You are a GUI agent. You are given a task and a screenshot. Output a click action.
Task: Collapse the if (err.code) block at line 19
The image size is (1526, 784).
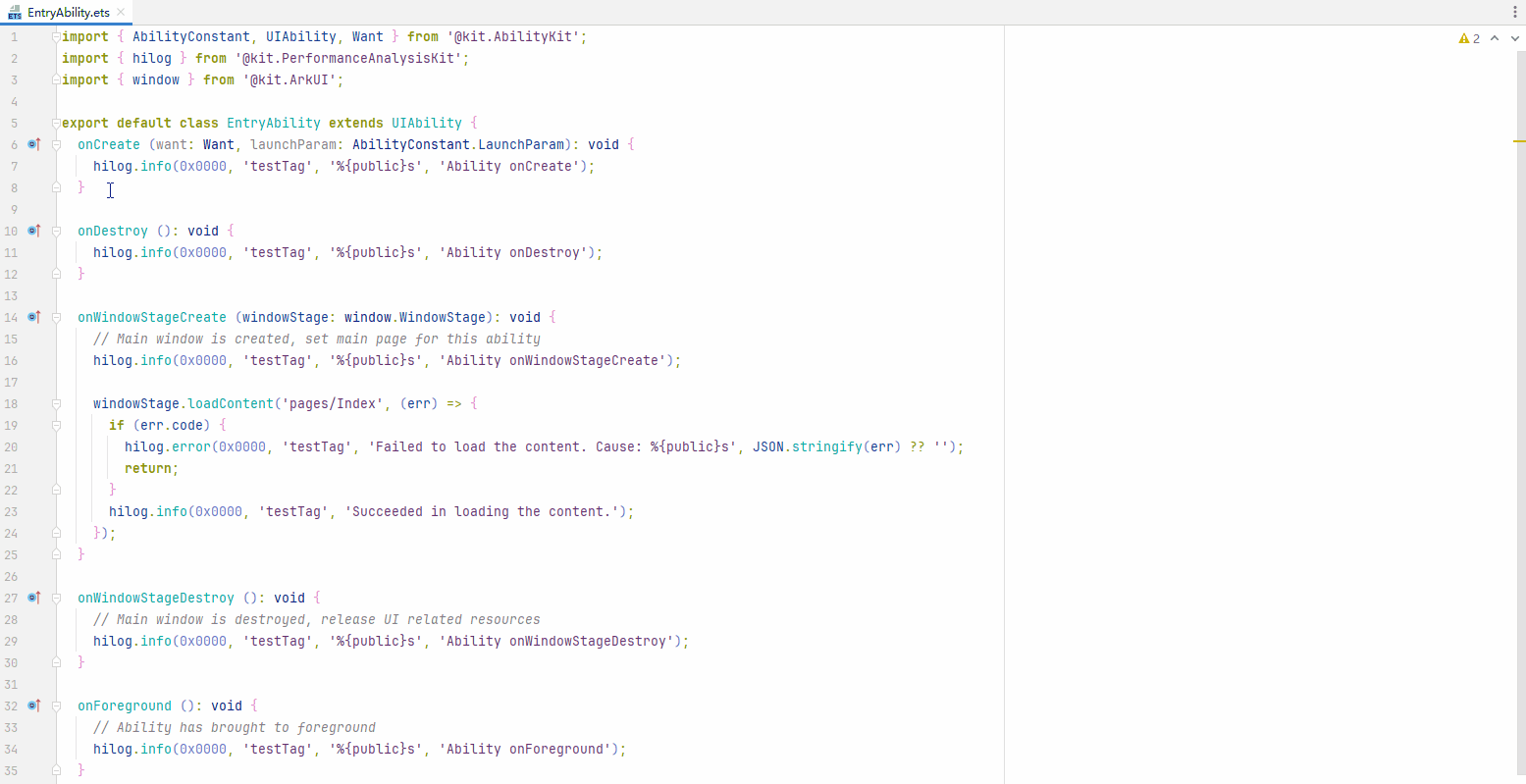pyautogui.click(x=57, y=425)
